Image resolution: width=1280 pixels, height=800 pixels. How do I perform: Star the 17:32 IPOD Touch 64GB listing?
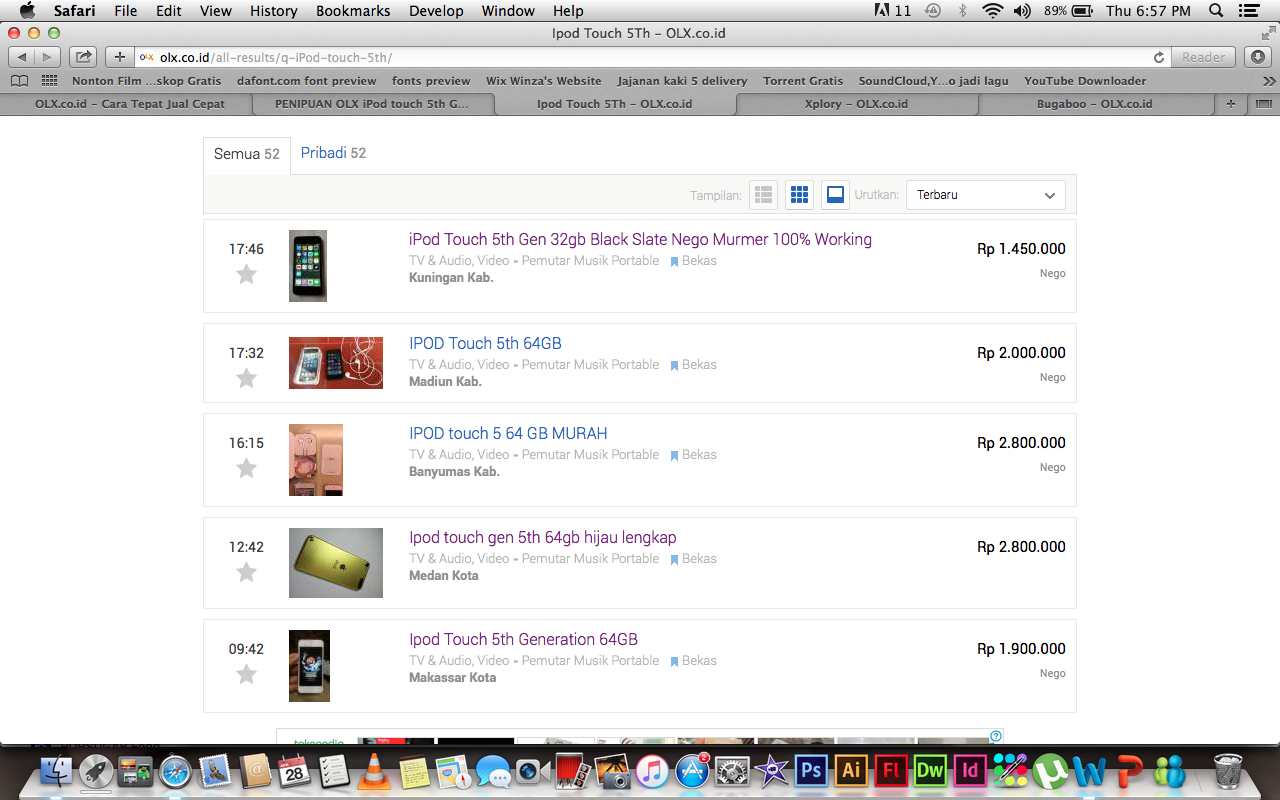tap(246, 378)
